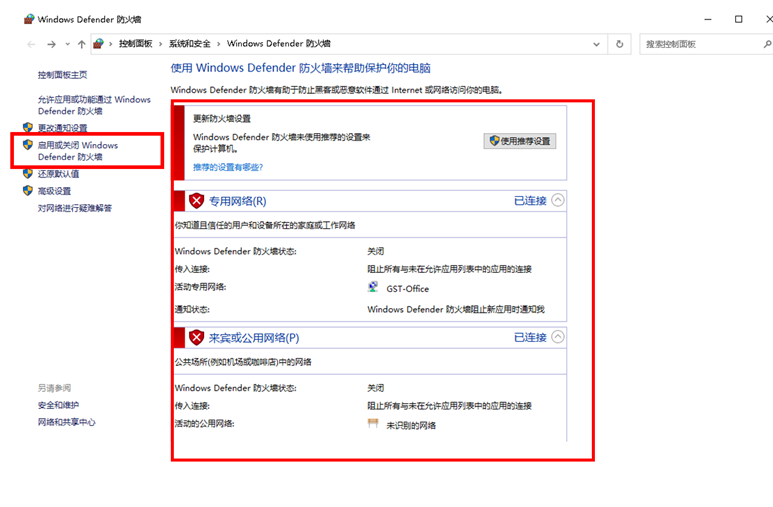
Task: Open 高级设置 link
Action: (54, 191)
